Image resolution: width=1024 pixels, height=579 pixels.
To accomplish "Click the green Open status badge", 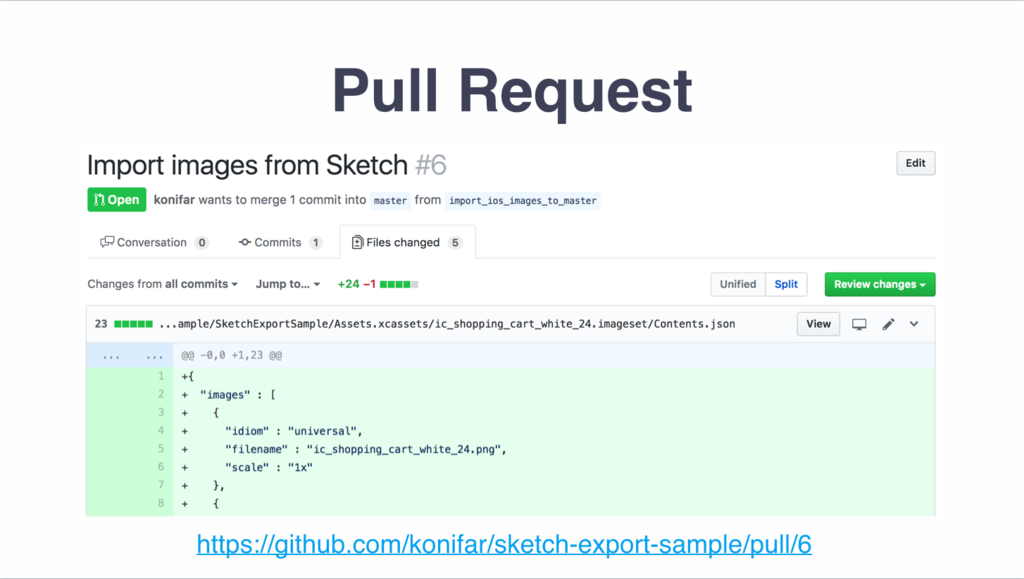I will tap(117, 200).
